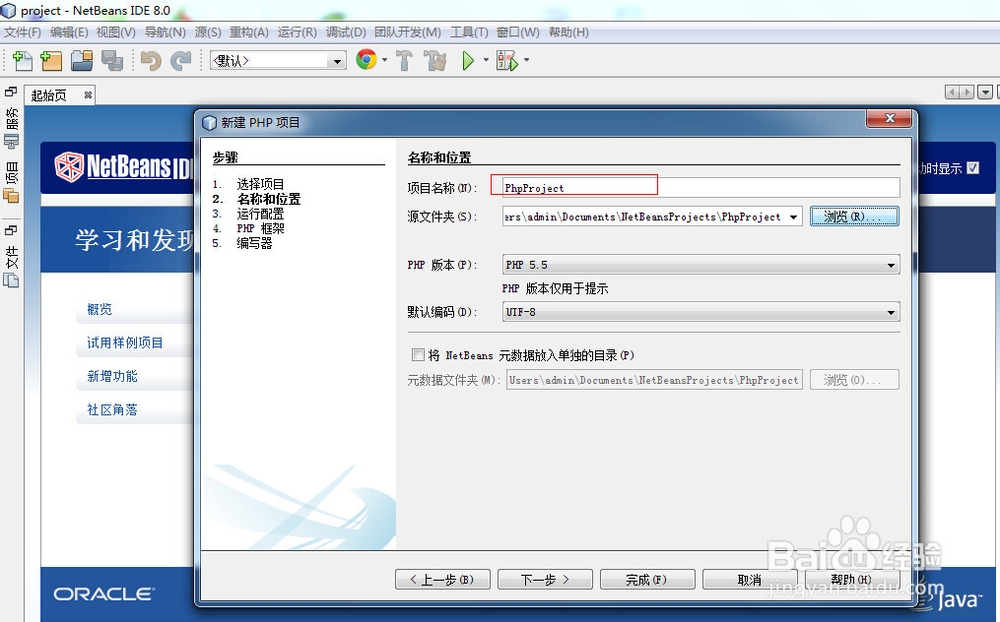Click the scroll tabs left arrow
This screenshot has height=622, width=1000.
pos(952,93)
